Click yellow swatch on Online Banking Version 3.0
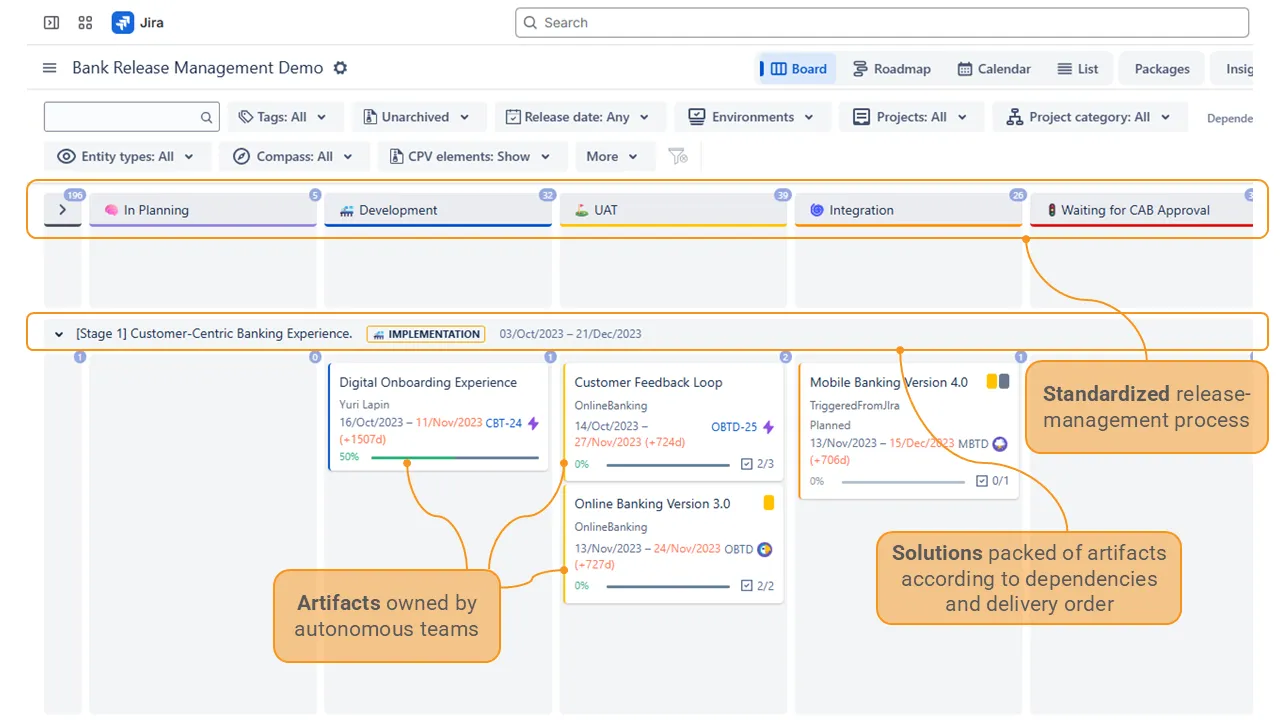Image resolution: width=1280 pixels, height=720 pixels. point(769,503)
